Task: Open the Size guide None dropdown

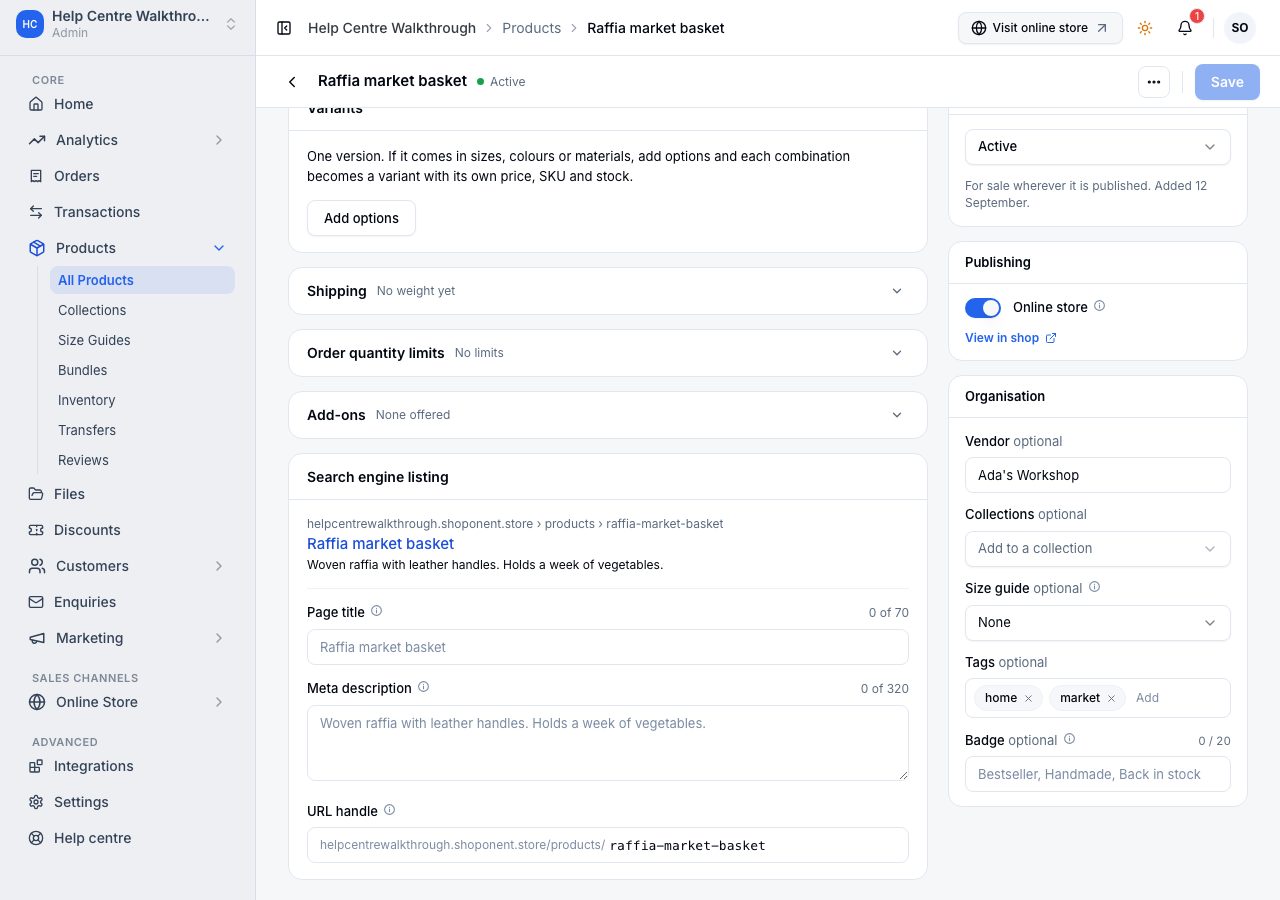Action: click(1098, 623)
